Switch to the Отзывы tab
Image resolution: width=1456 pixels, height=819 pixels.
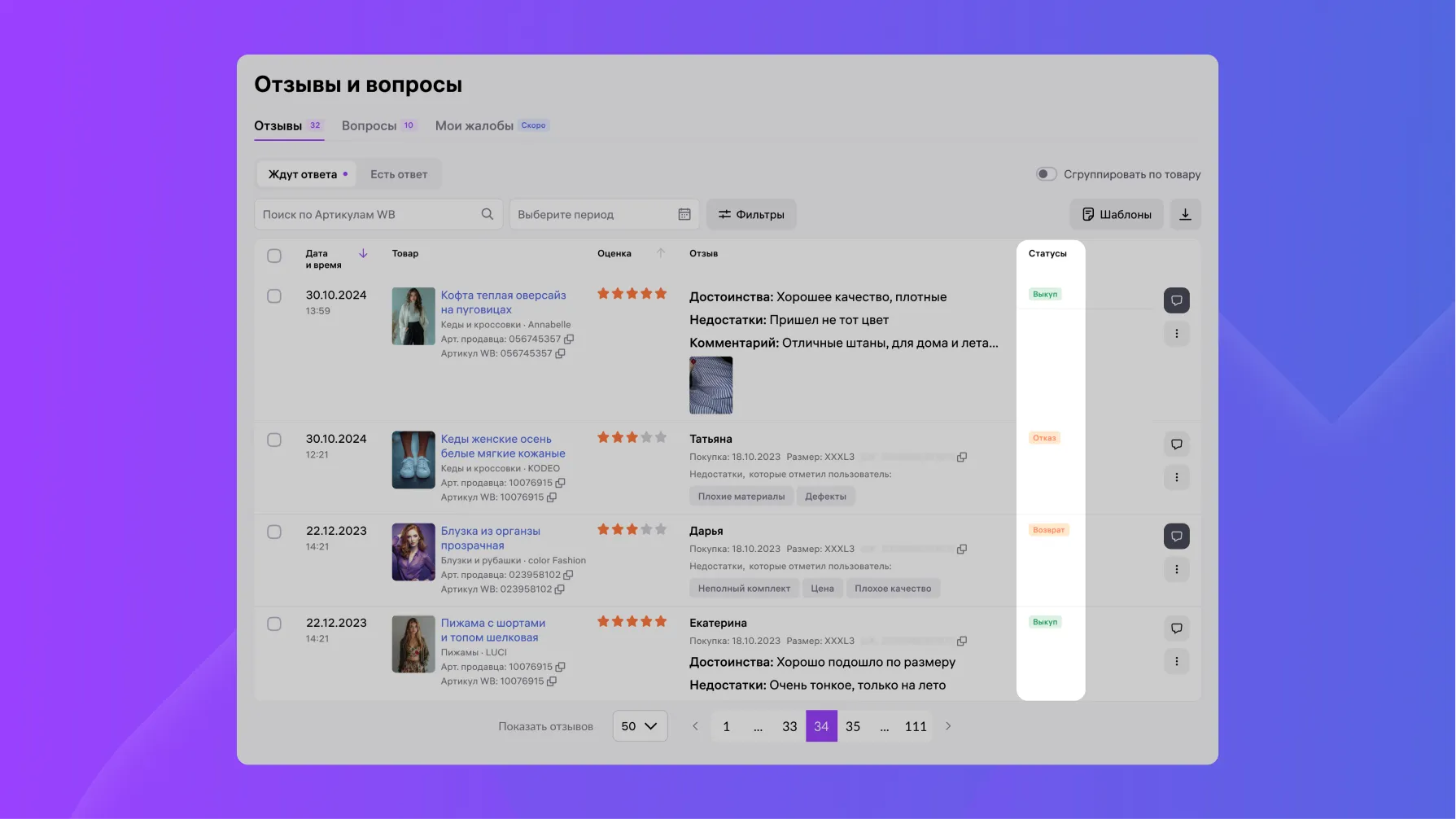click(289, 125)
